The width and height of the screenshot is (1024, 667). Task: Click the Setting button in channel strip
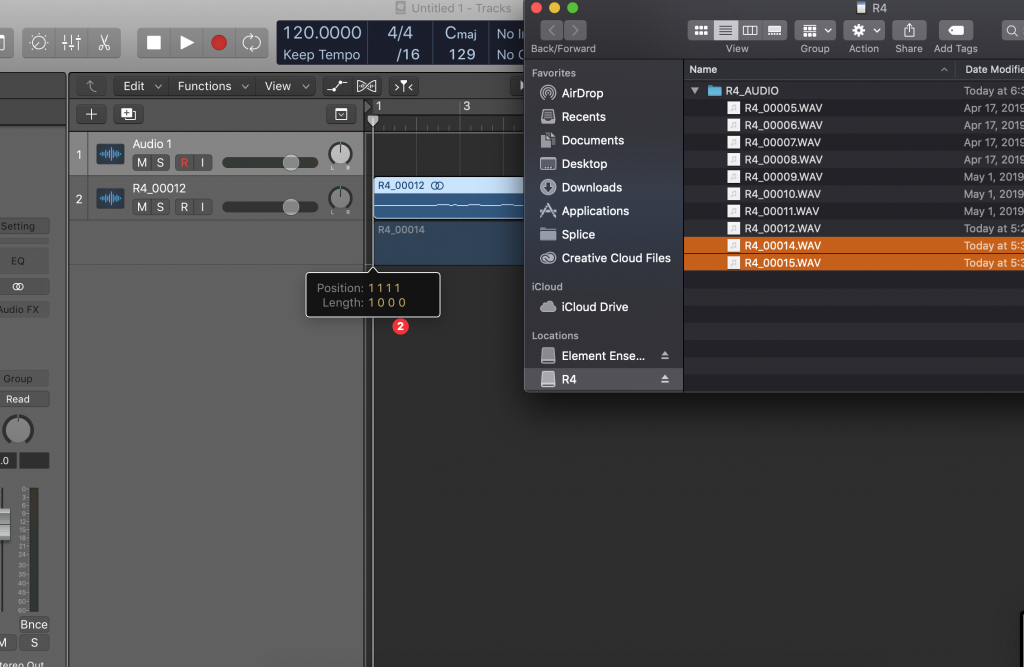(18, 226)
